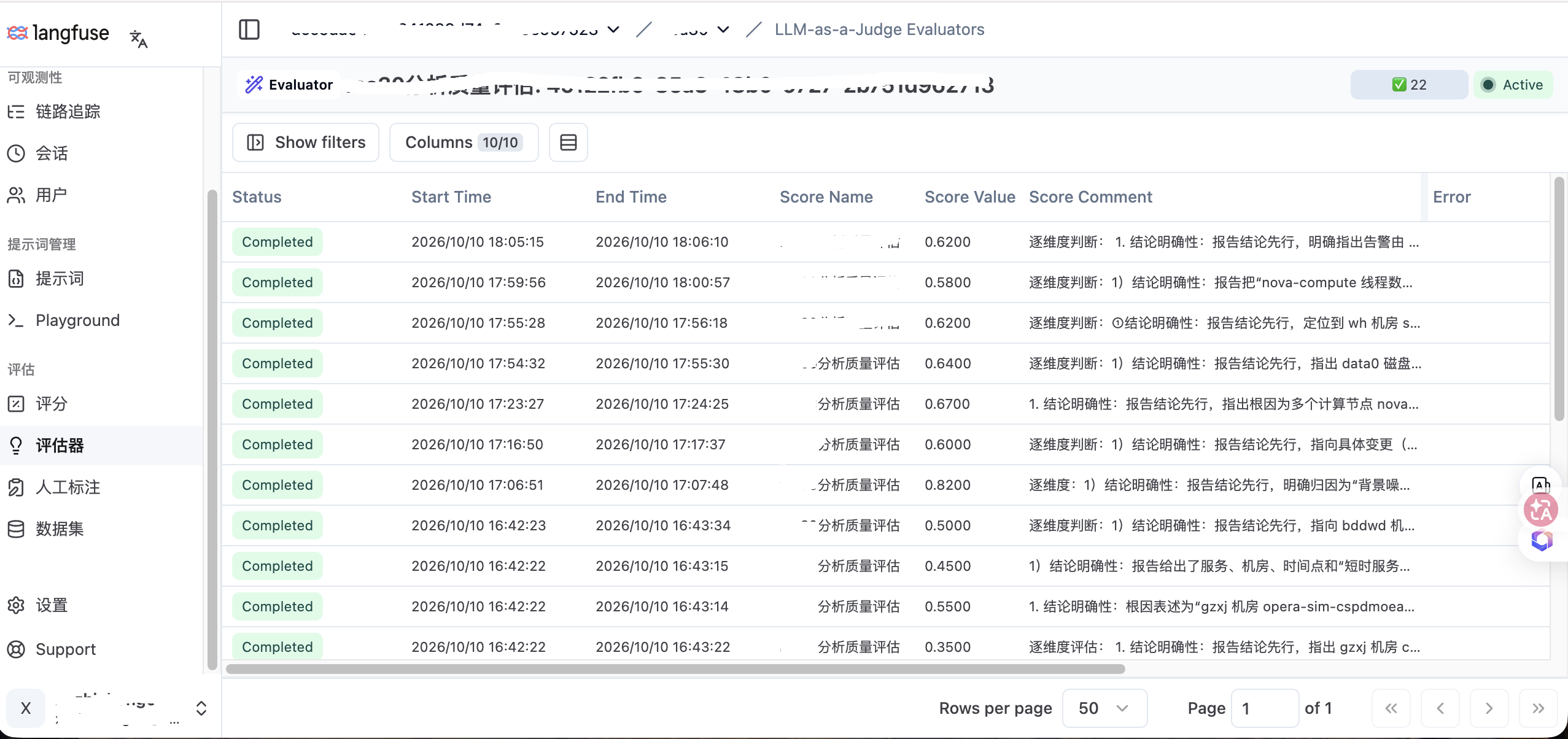Viewport: 1568px width, 739px height.
Task: Click the 22 success count badge
Action: pos(1409,85)
